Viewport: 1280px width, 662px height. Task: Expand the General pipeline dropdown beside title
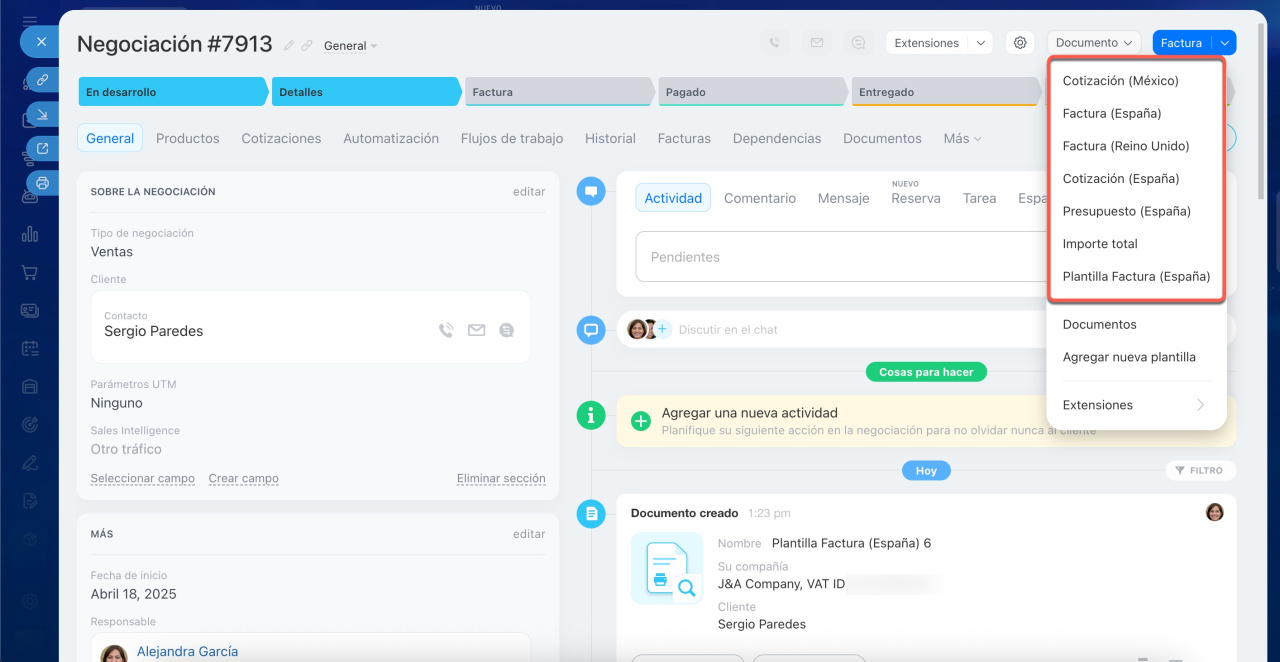click(351, 46)
